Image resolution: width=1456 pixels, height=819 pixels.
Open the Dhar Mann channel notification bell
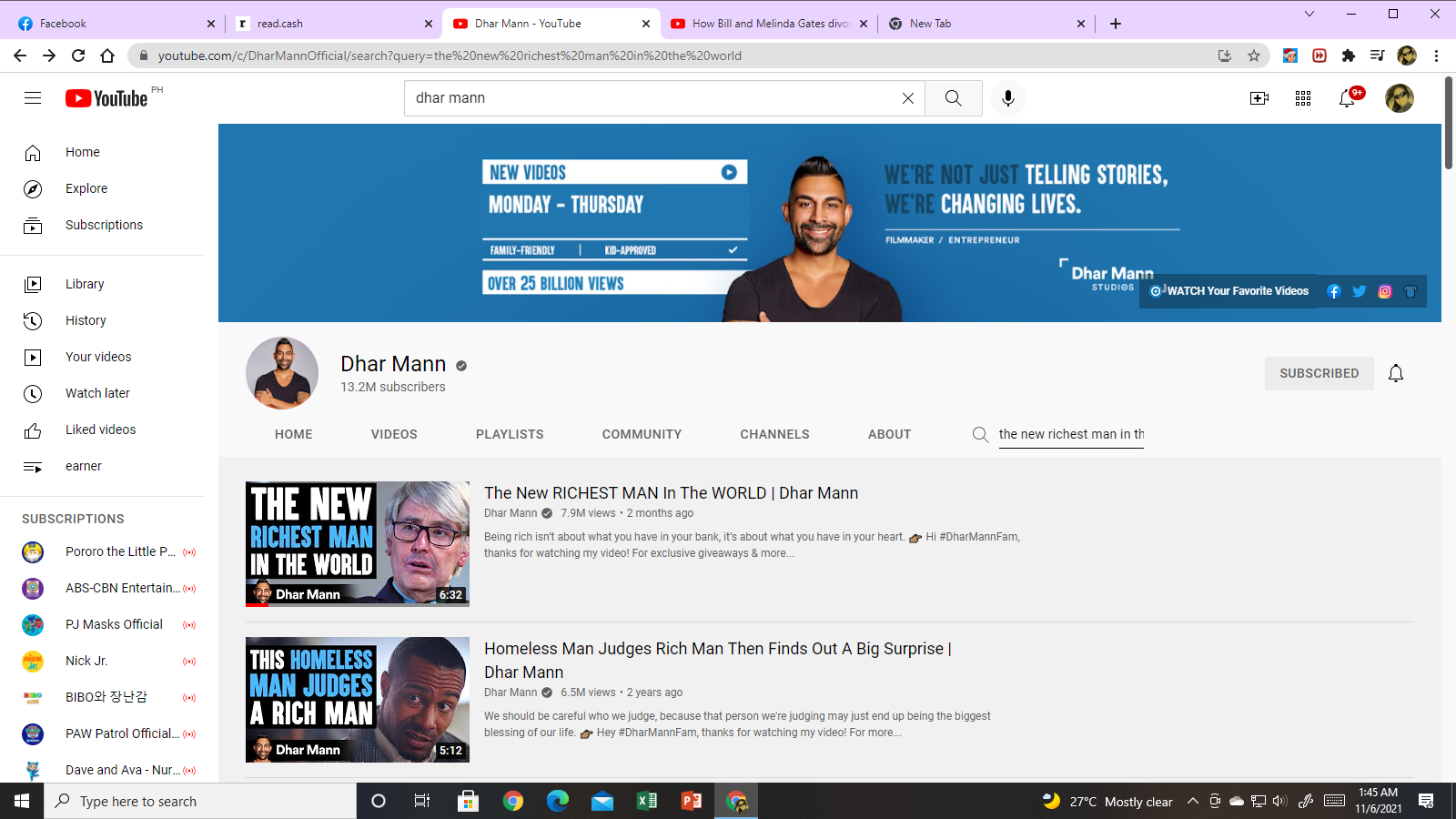[1396, 373]
